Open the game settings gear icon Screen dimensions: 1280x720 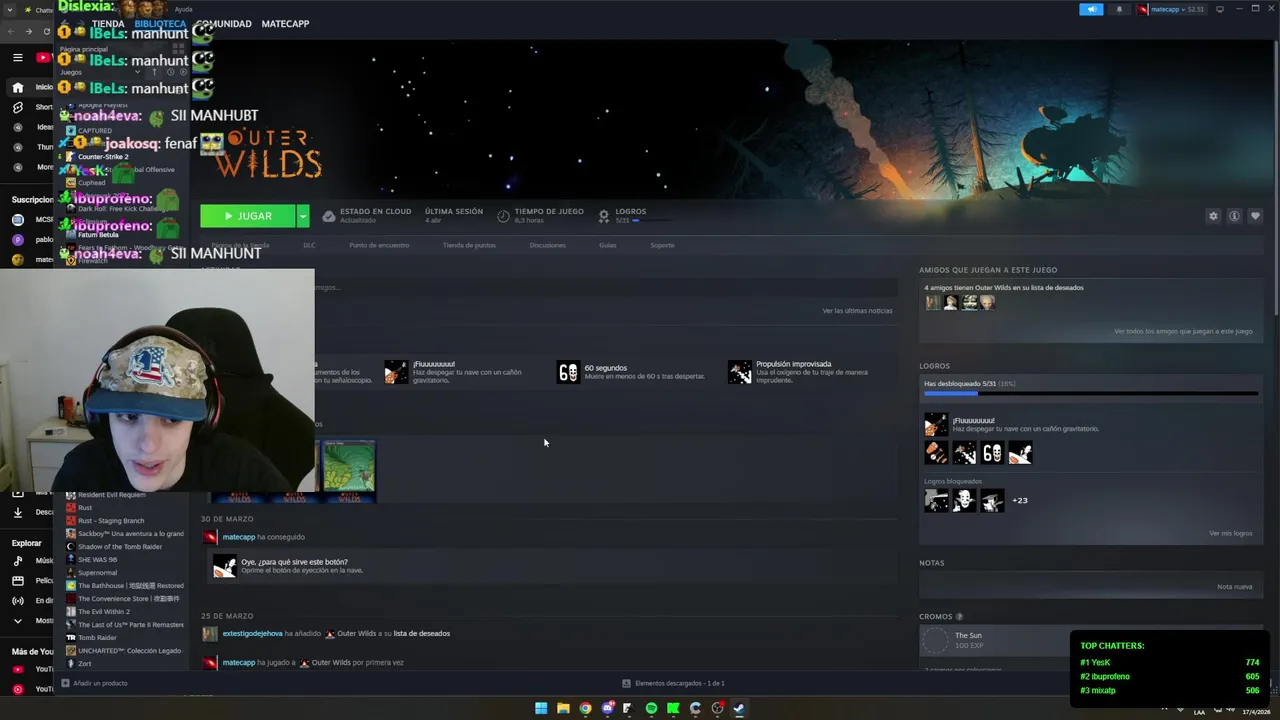pos(1213,216)
